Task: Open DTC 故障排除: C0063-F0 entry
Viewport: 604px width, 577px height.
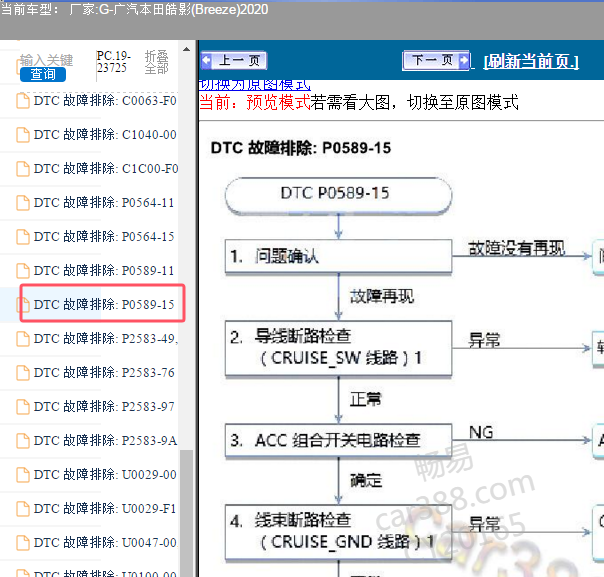Action: (105, 101)
